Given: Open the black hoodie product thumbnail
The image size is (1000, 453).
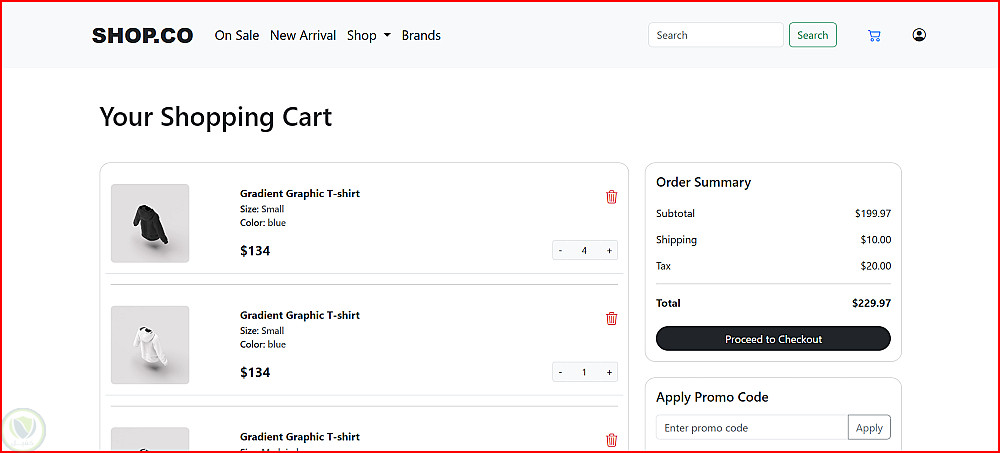Looking at the screenshot, I should point(150,223).
